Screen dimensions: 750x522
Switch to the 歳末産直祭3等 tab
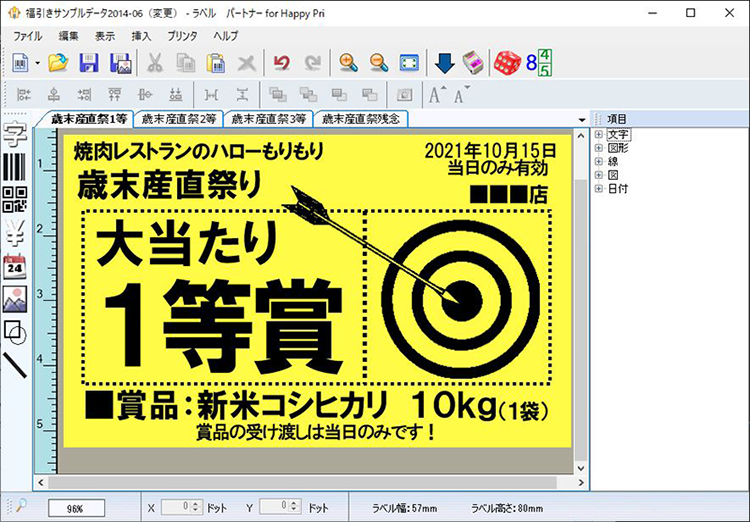click(268, 119)
